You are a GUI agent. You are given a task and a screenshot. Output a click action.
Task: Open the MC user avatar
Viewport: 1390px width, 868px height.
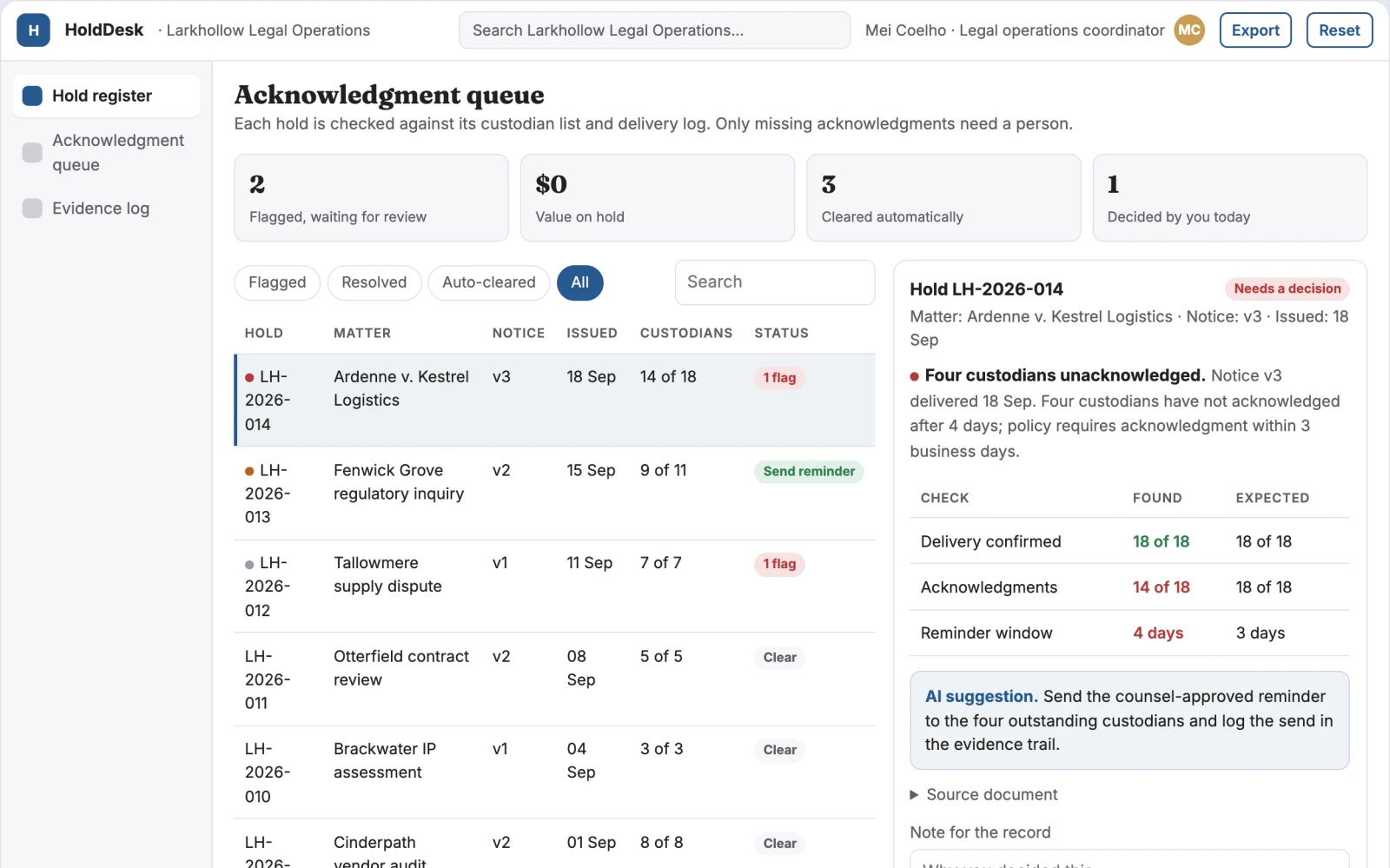[x=1189, y=30]
